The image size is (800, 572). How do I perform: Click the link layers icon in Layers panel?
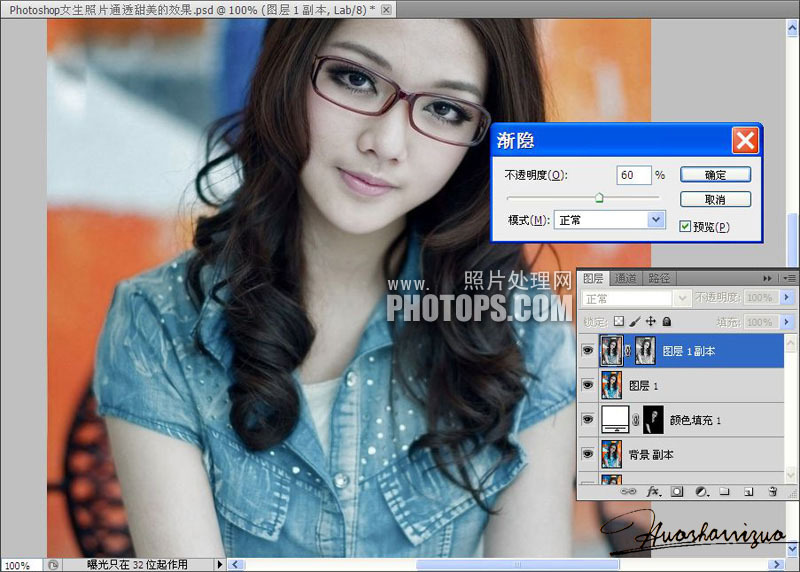(x=628, y=491)
